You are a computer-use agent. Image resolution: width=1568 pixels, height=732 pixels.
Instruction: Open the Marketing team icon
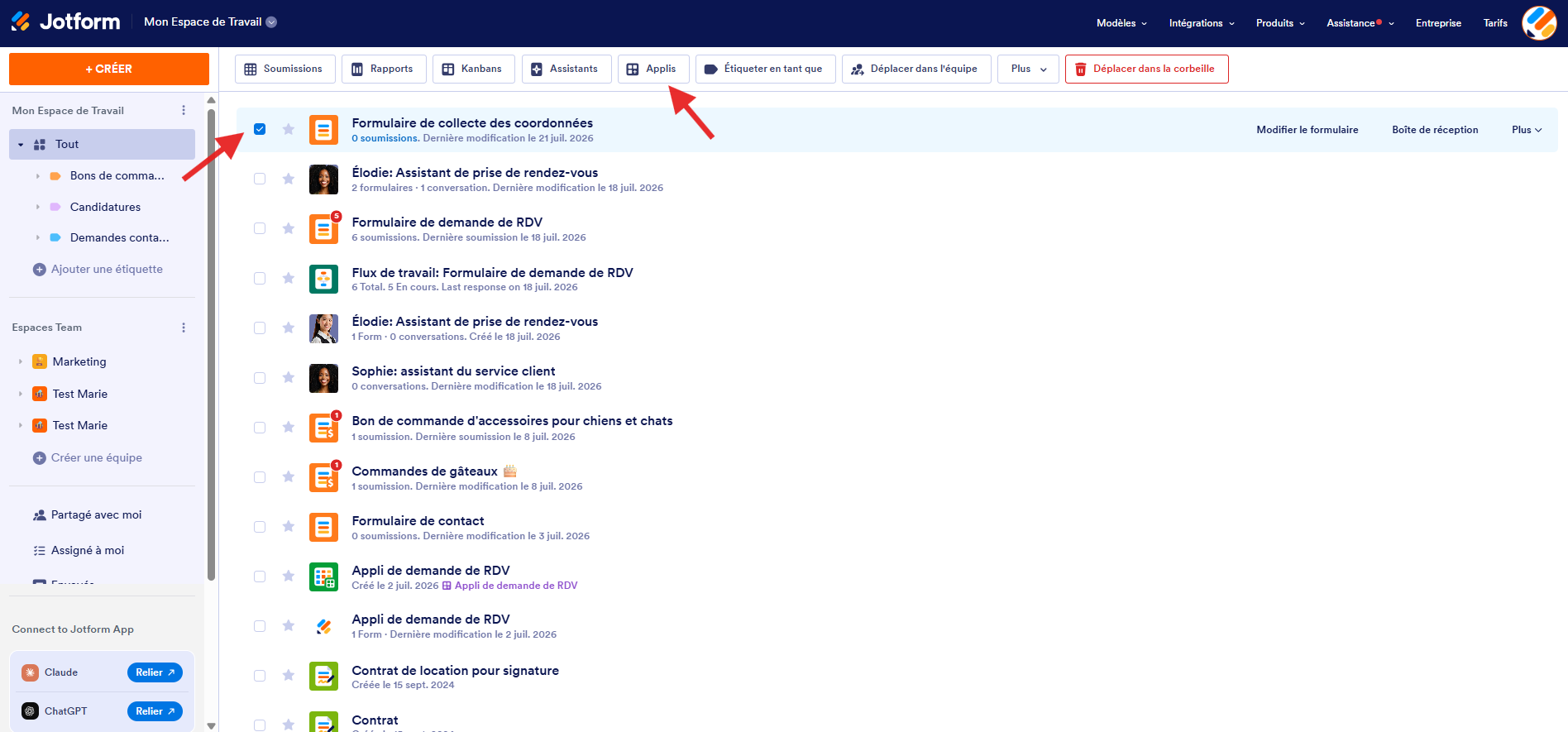pyautogui.click(x=40, y=361)
